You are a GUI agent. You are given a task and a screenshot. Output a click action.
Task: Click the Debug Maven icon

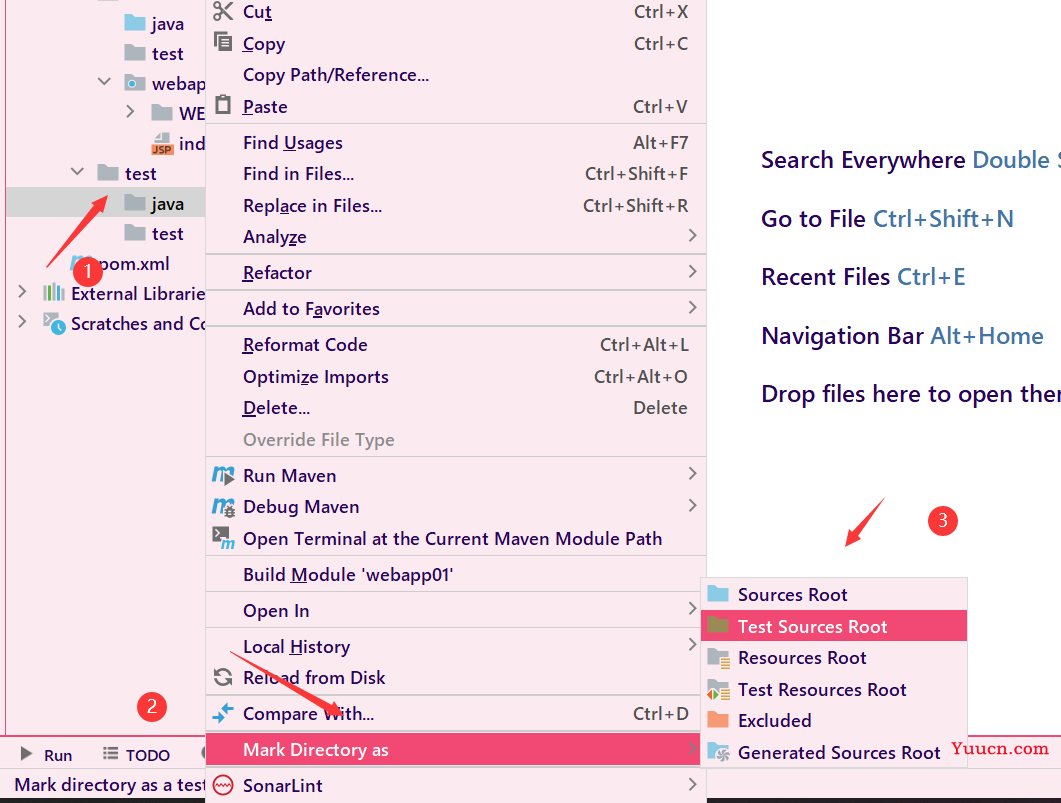223,507
